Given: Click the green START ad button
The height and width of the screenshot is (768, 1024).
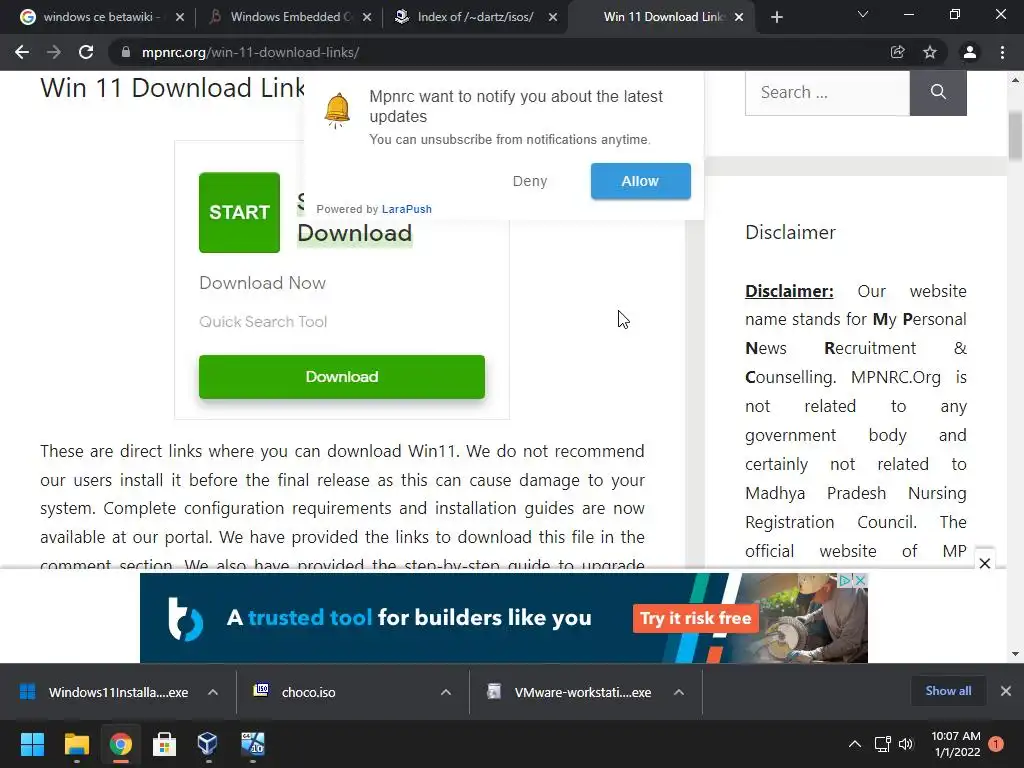Looking at the screenshot, I should point(239,212).
